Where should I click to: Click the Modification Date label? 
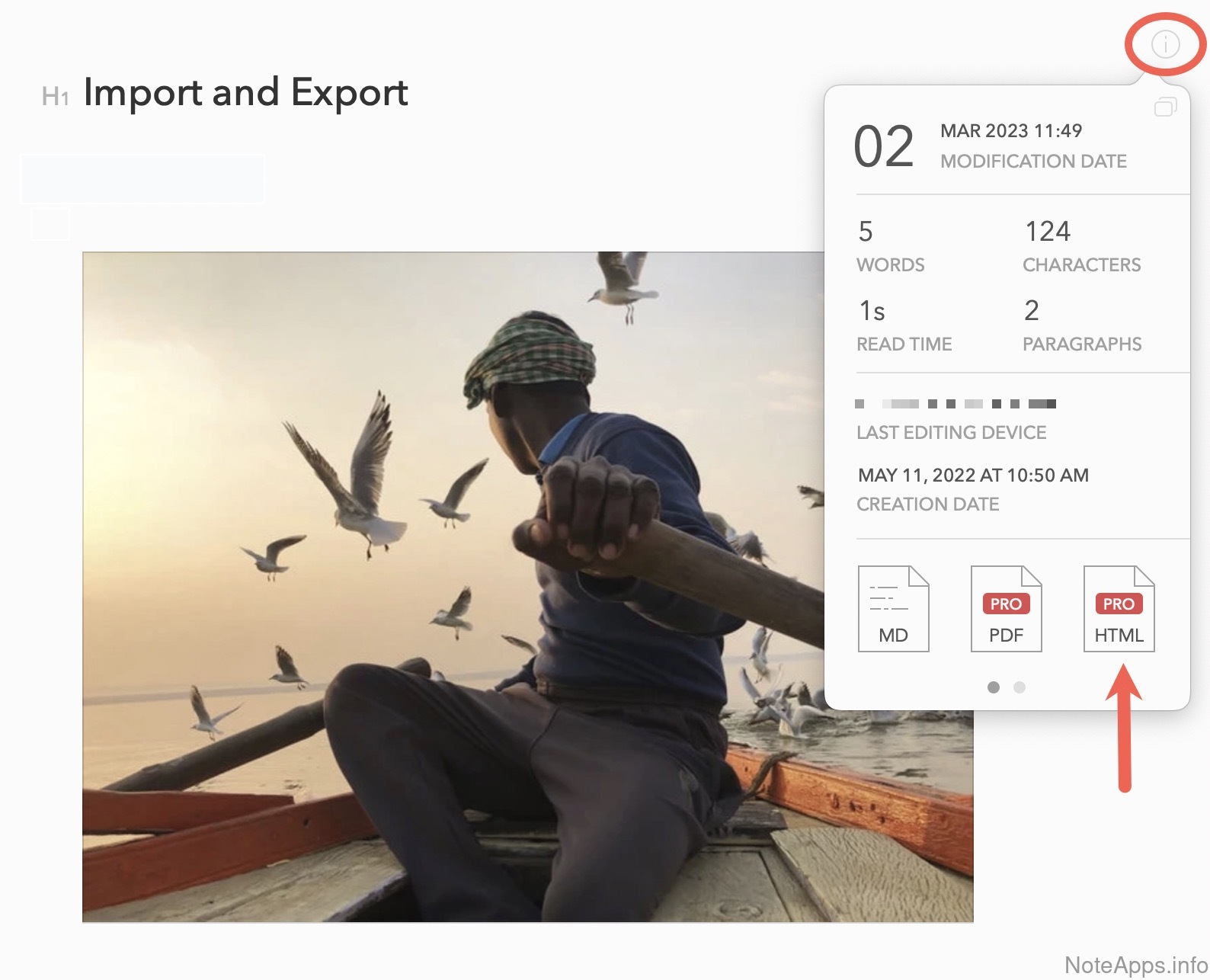pyautogui.click(x=1032, y=162)
